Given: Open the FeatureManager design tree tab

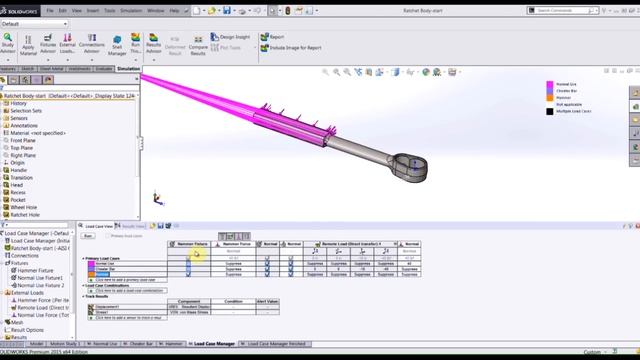Looking at the screenshot, I should click(3, 80).
